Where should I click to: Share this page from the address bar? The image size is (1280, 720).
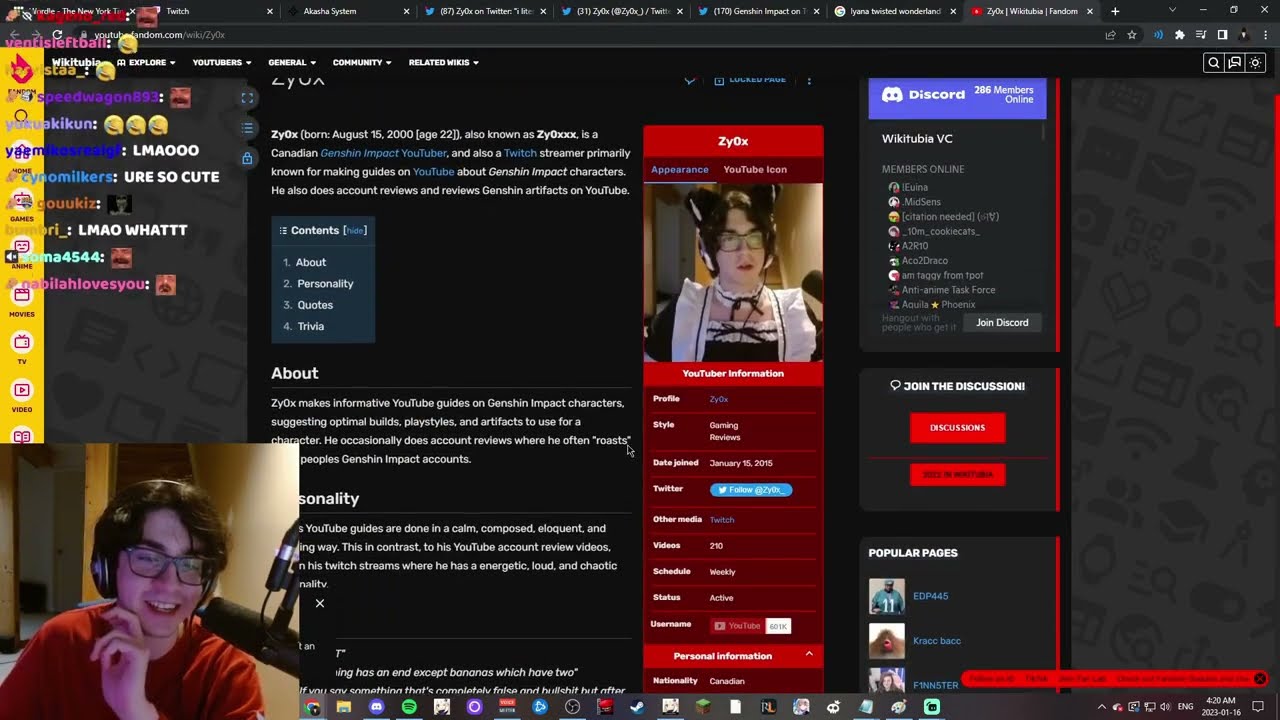[1110, 35]
